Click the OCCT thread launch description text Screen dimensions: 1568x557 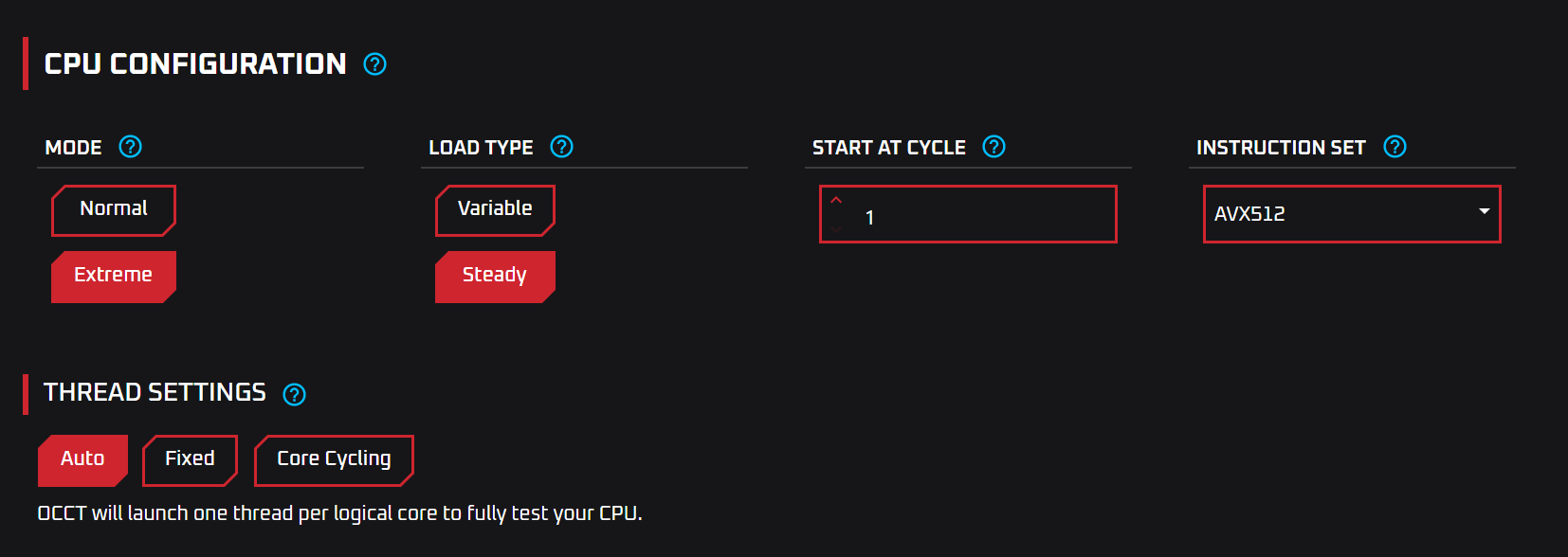pyautogui.click(x=339, y=513)
